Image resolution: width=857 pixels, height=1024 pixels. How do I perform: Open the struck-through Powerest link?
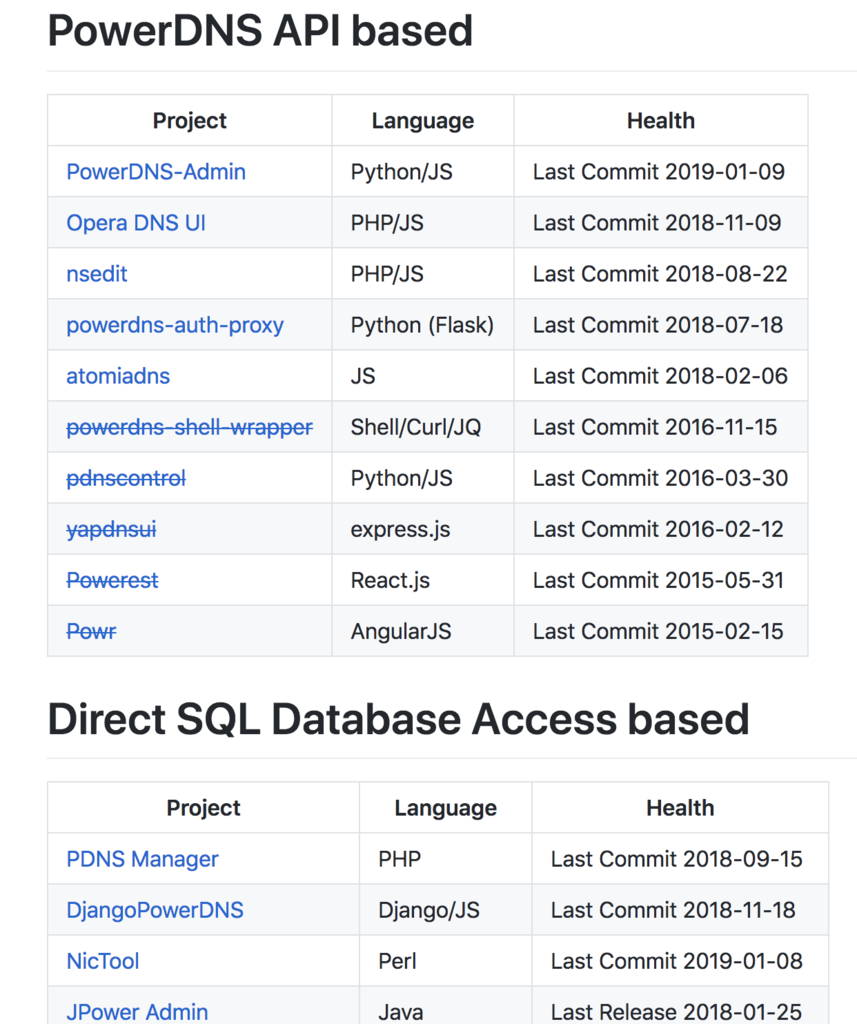coord(112,581)
